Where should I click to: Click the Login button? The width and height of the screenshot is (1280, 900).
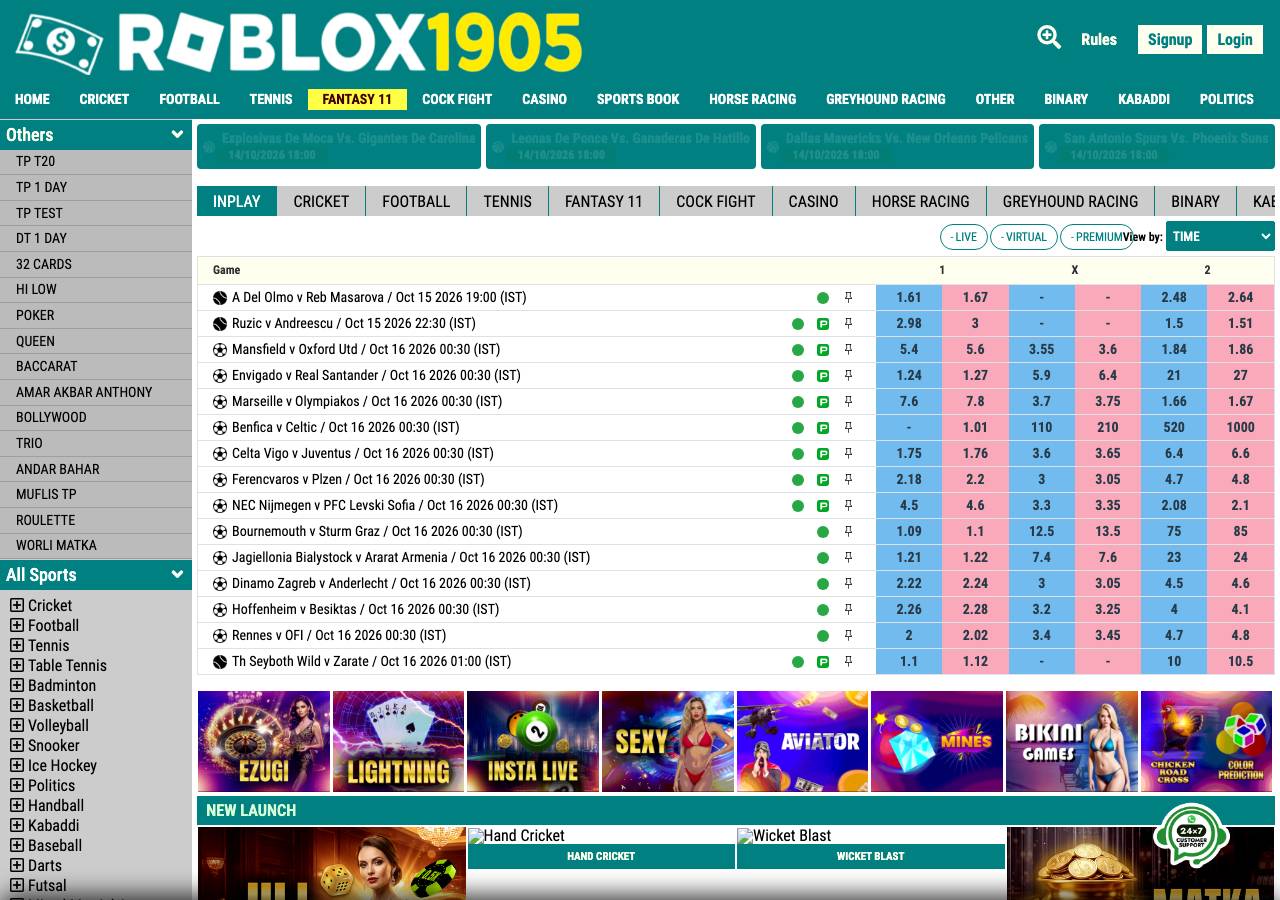(1235, 39)
